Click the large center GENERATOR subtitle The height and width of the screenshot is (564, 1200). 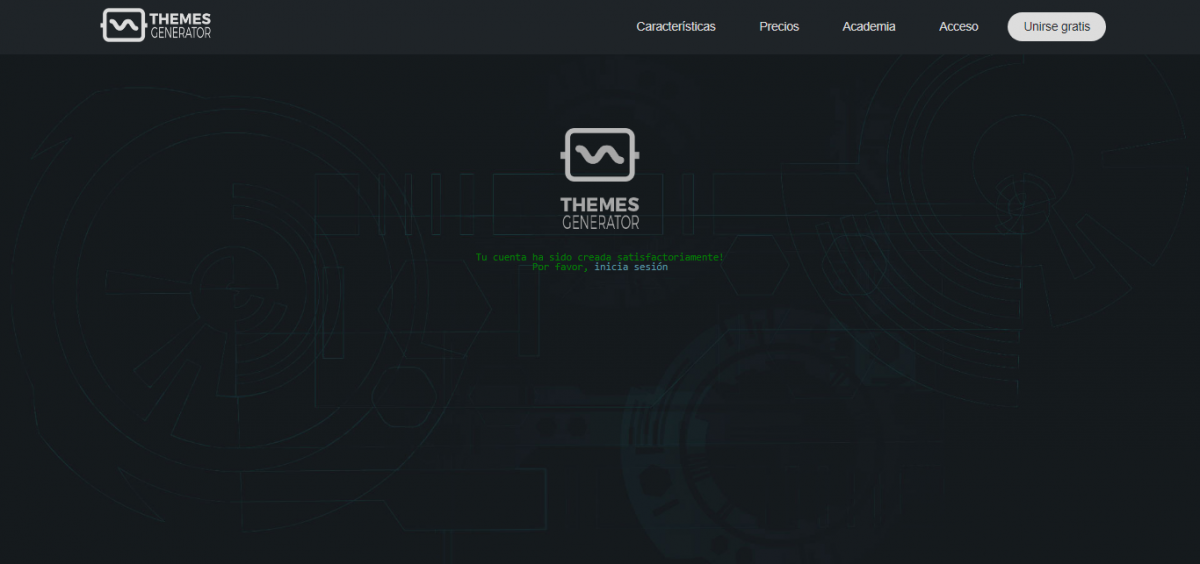(599, 223)
